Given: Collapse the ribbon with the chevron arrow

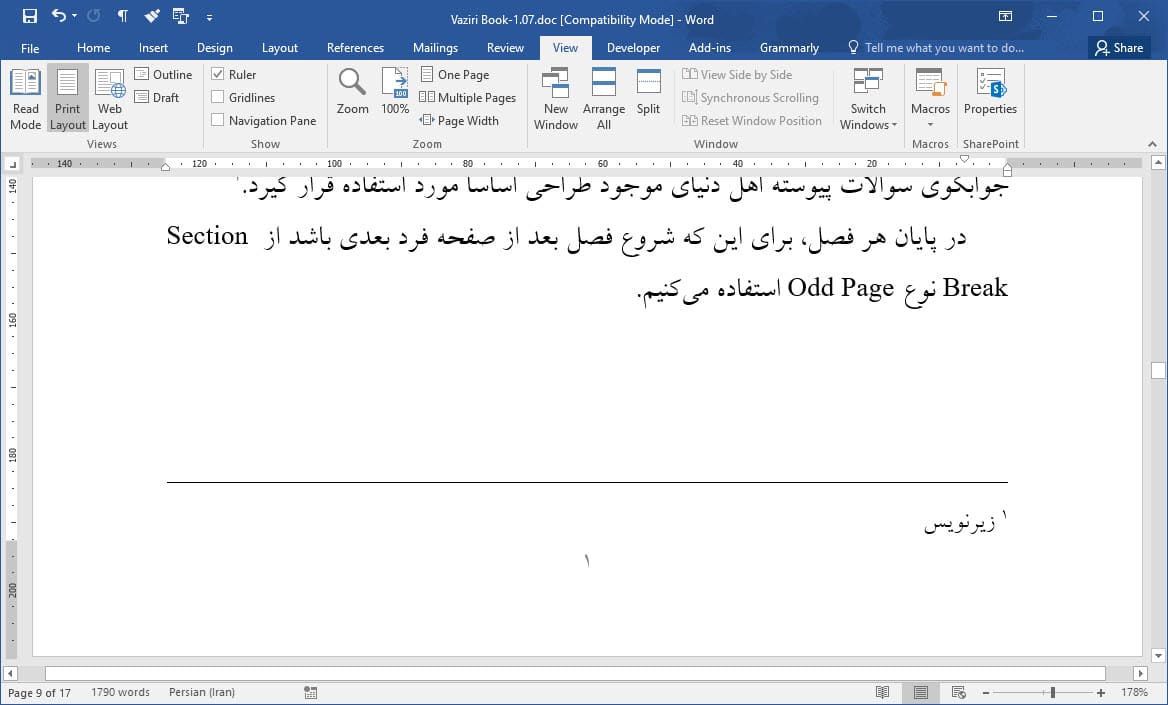Looking at the screenshot, I should [1152, 143].
